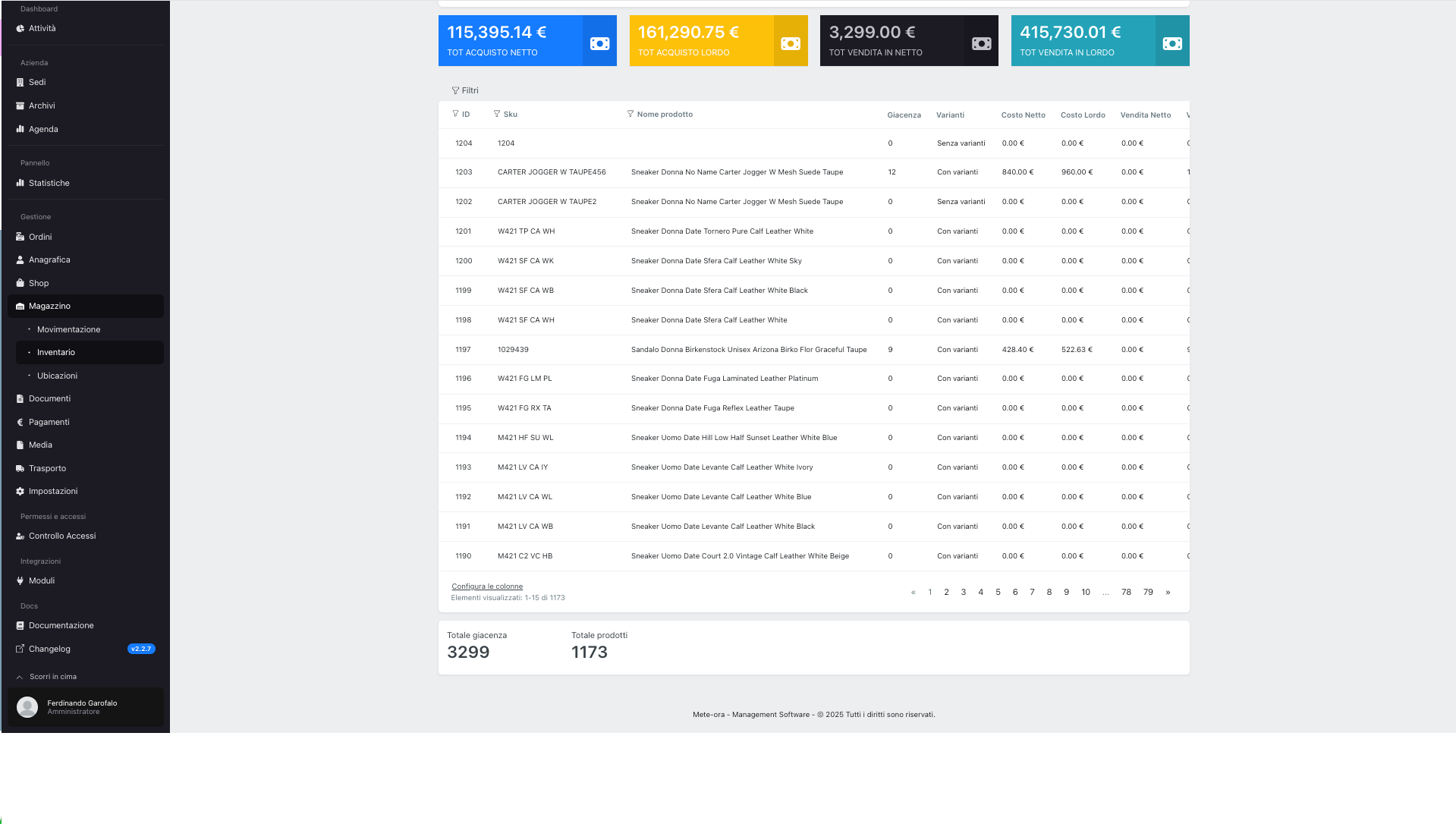1456x824 pixels.
Task: Sort by Giacenza column header
Action: [904, 115]
